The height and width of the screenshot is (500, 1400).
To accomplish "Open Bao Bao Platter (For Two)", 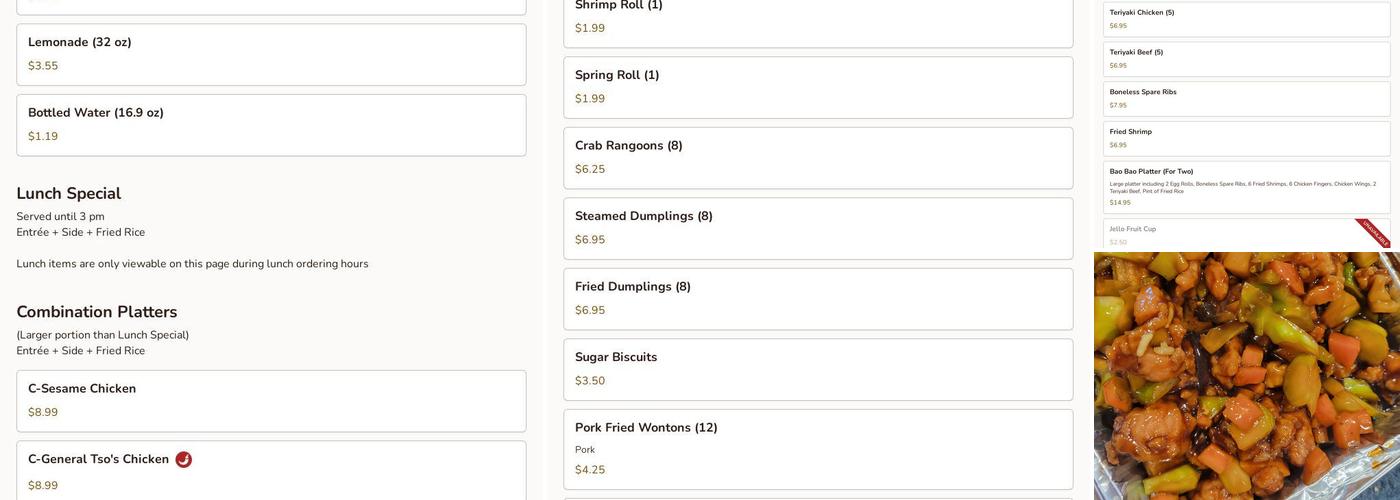I will coord(1246,187).
